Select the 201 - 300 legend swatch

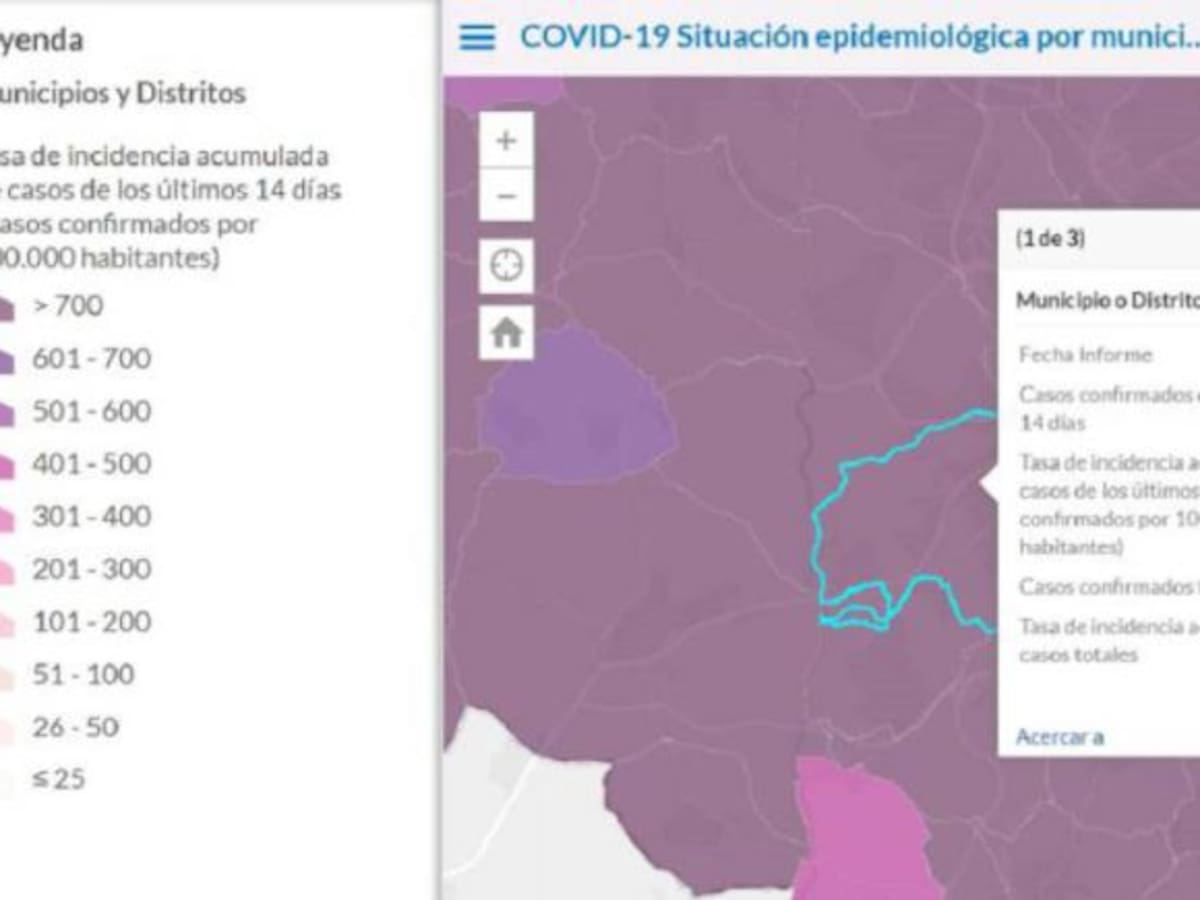(5, 572)
